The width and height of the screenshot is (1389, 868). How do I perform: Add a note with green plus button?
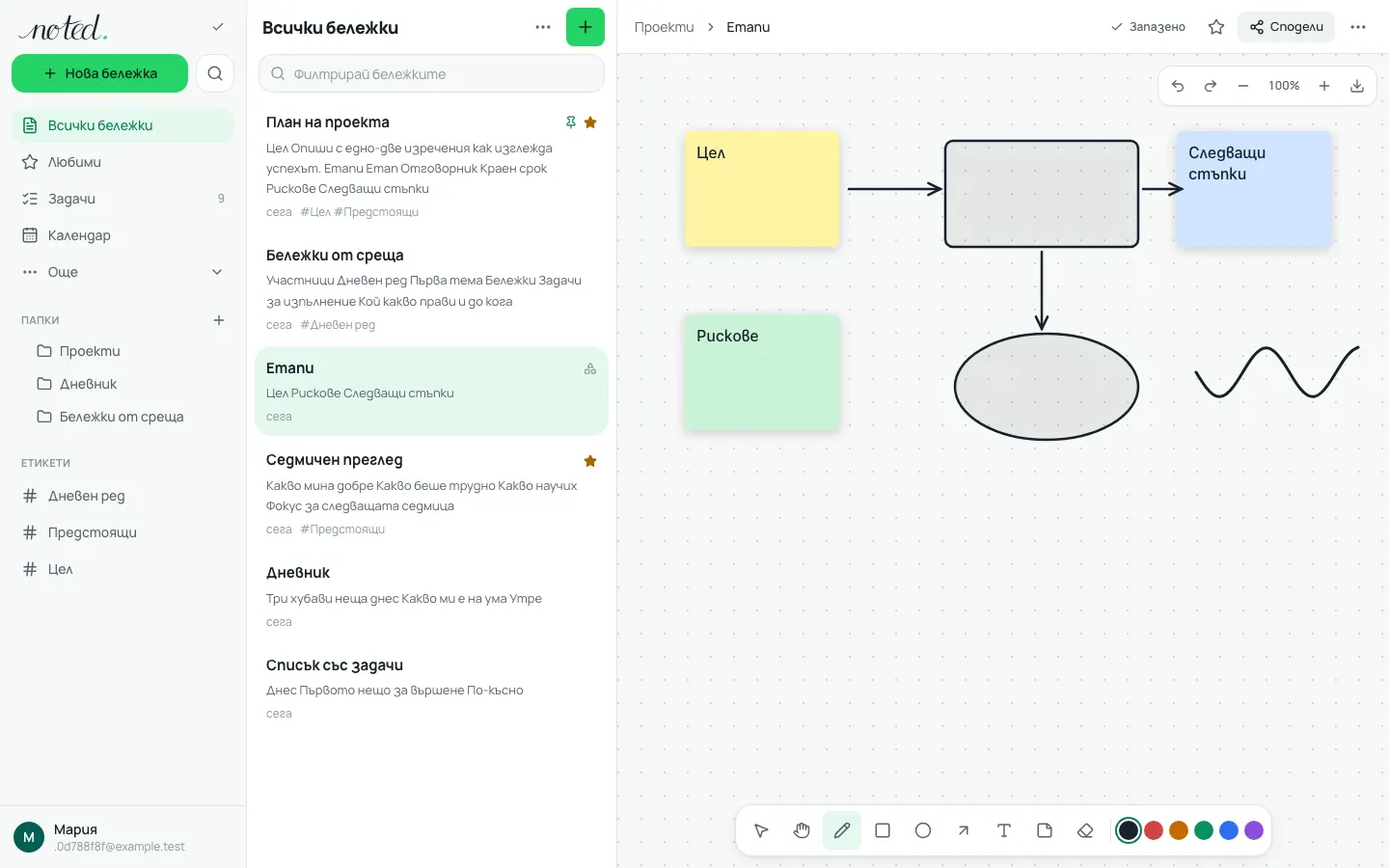[x=586, y=27]
